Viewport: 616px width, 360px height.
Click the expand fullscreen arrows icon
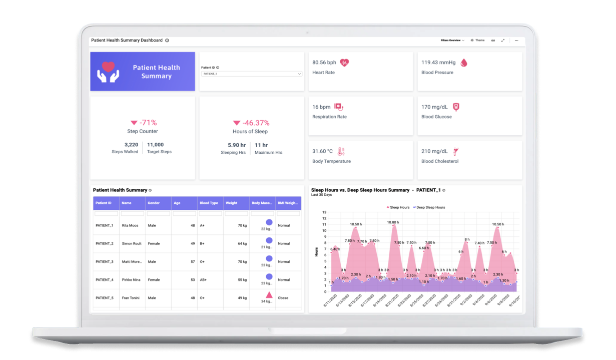coord(502,40)
